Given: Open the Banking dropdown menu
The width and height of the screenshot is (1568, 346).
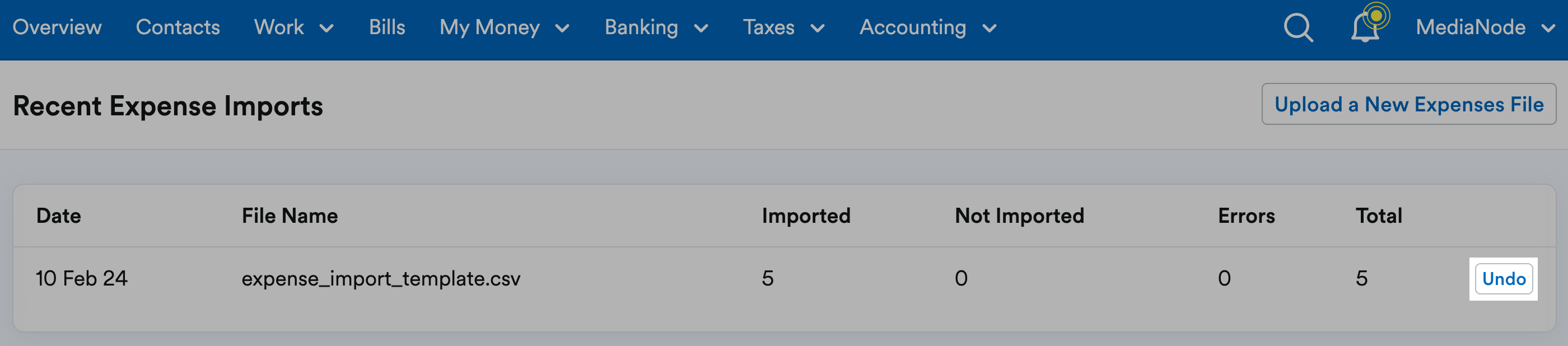Looking at the screenshot, I should coord(656,27).
